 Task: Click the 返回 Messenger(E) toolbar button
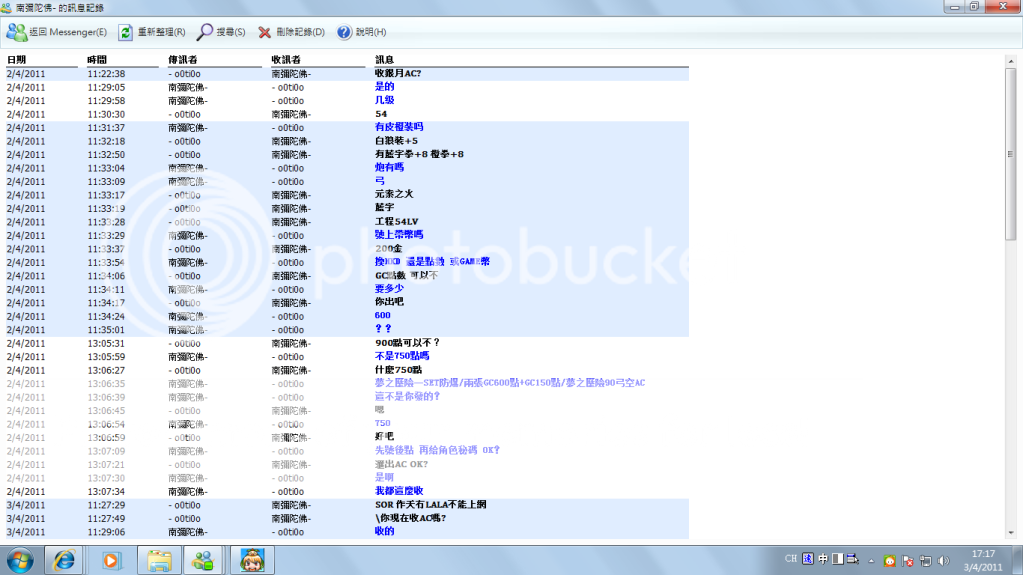tap(56, 32)
